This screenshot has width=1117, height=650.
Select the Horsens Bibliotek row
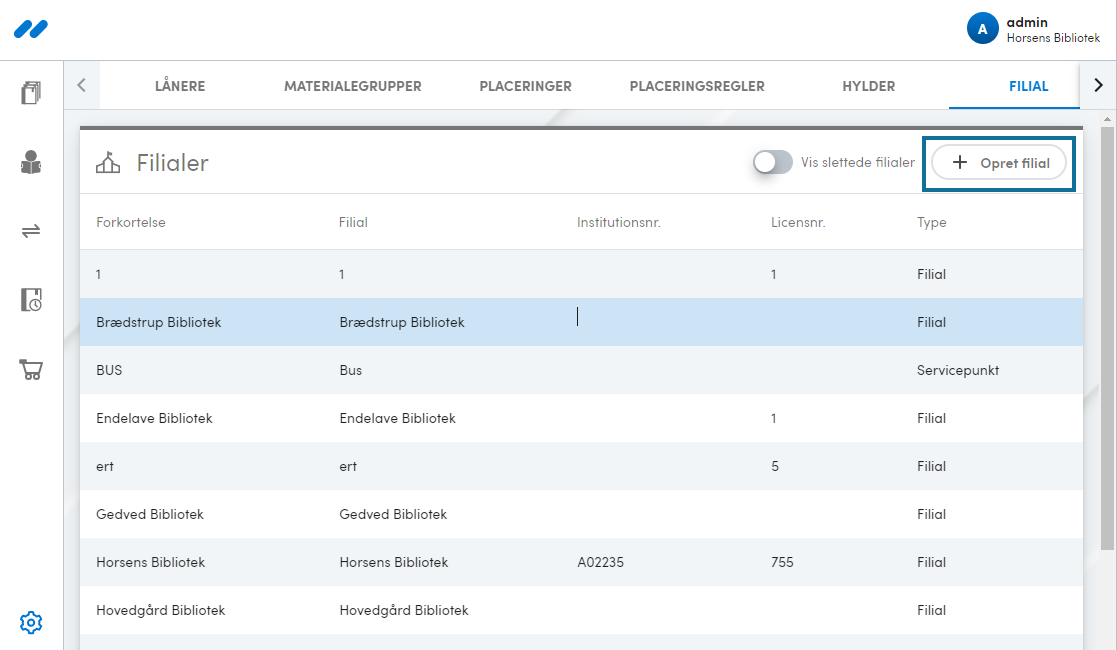[x=580, y=562]
